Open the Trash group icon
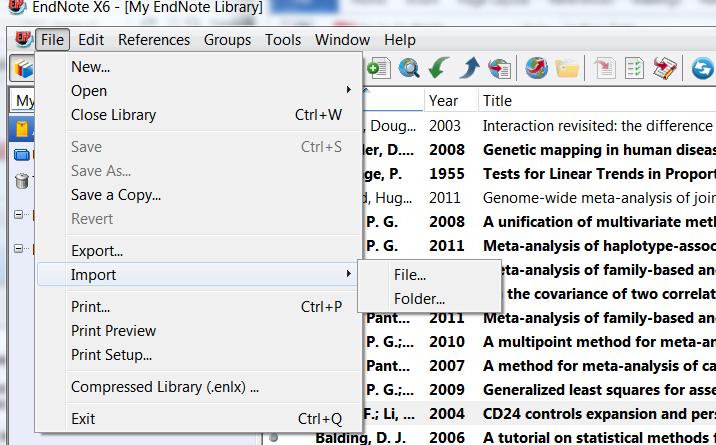 pos(21,181)
